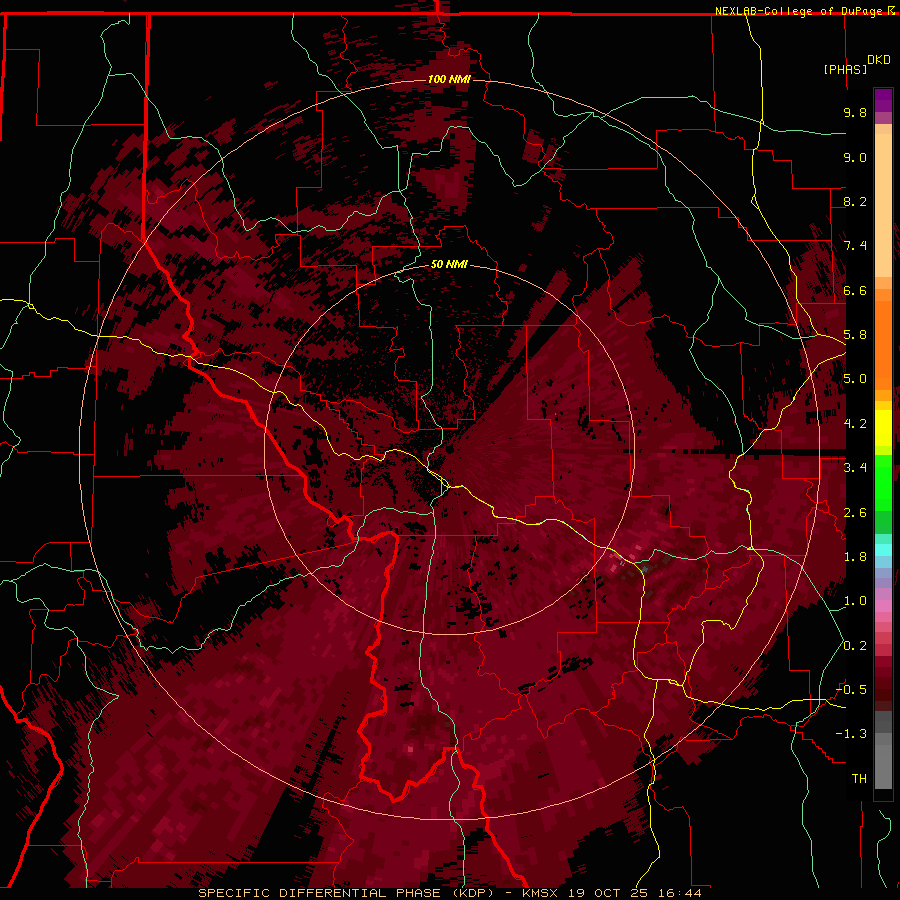The image size is (900, 900).
Task: Select the -0.5 legend value
Action: click(x=851, y=690)
